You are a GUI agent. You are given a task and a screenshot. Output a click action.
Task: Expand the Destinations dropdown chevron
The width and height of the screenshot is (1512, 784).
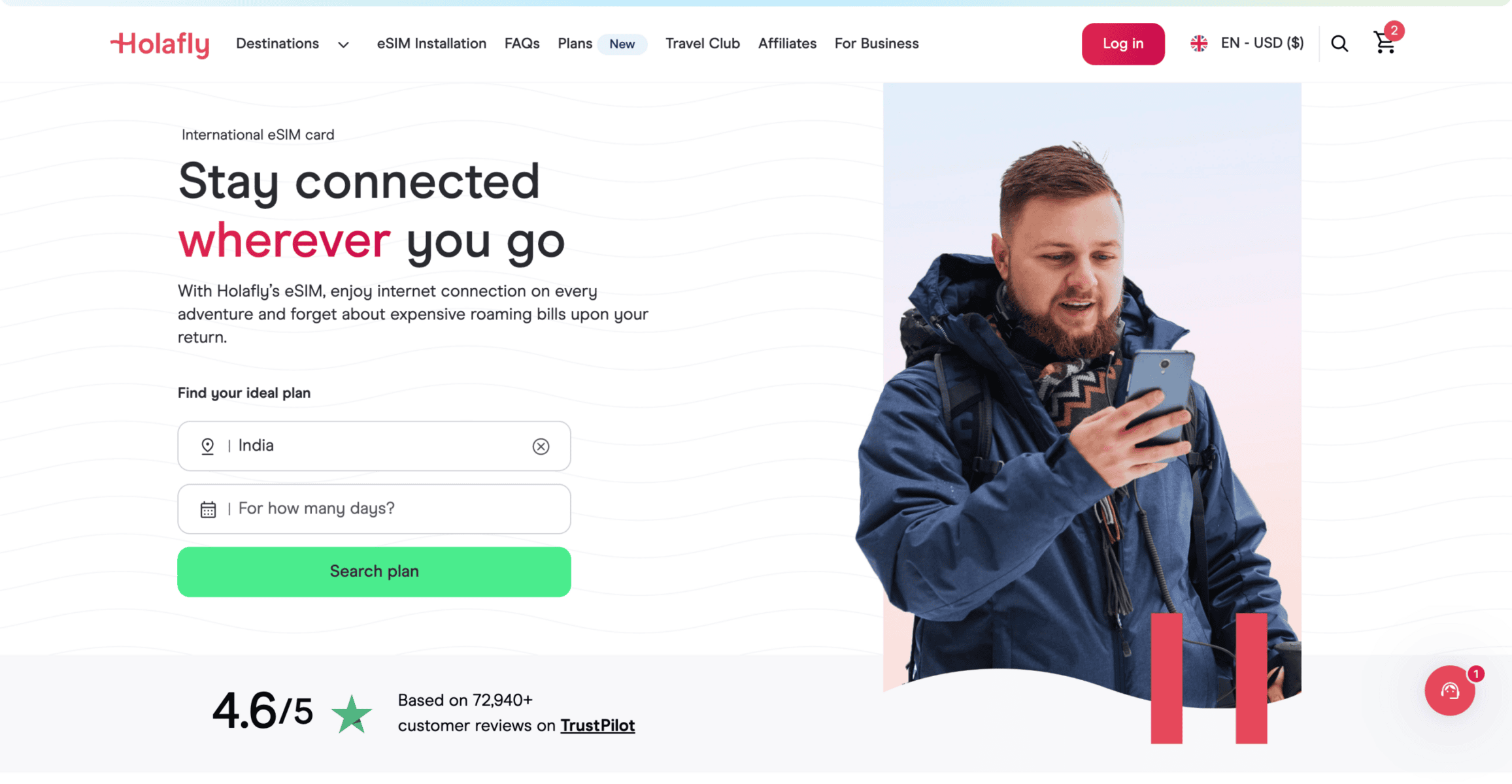pyautogui.click(x=343, y=44)
